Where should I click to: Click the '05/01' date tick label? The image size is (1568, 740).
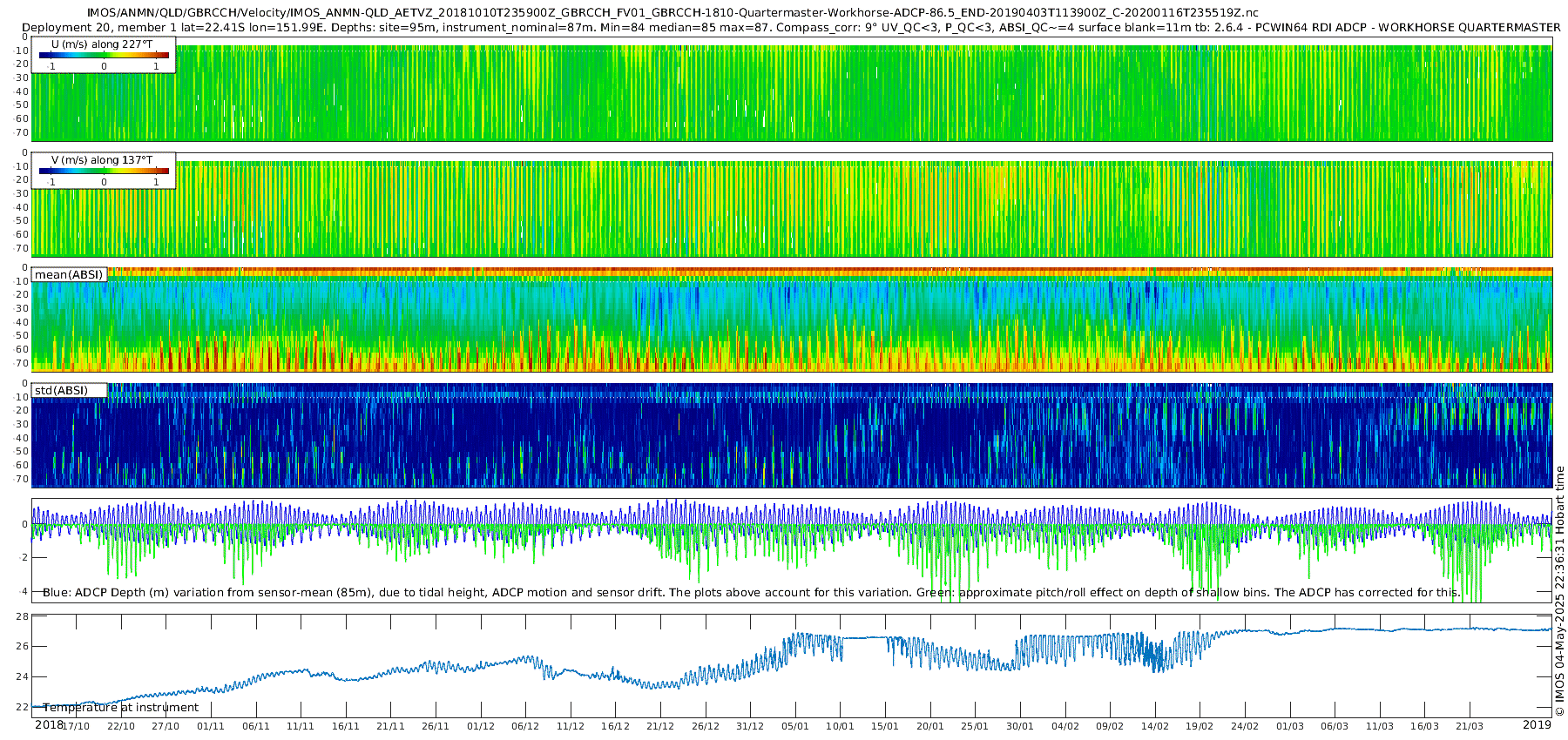[795, 726]
